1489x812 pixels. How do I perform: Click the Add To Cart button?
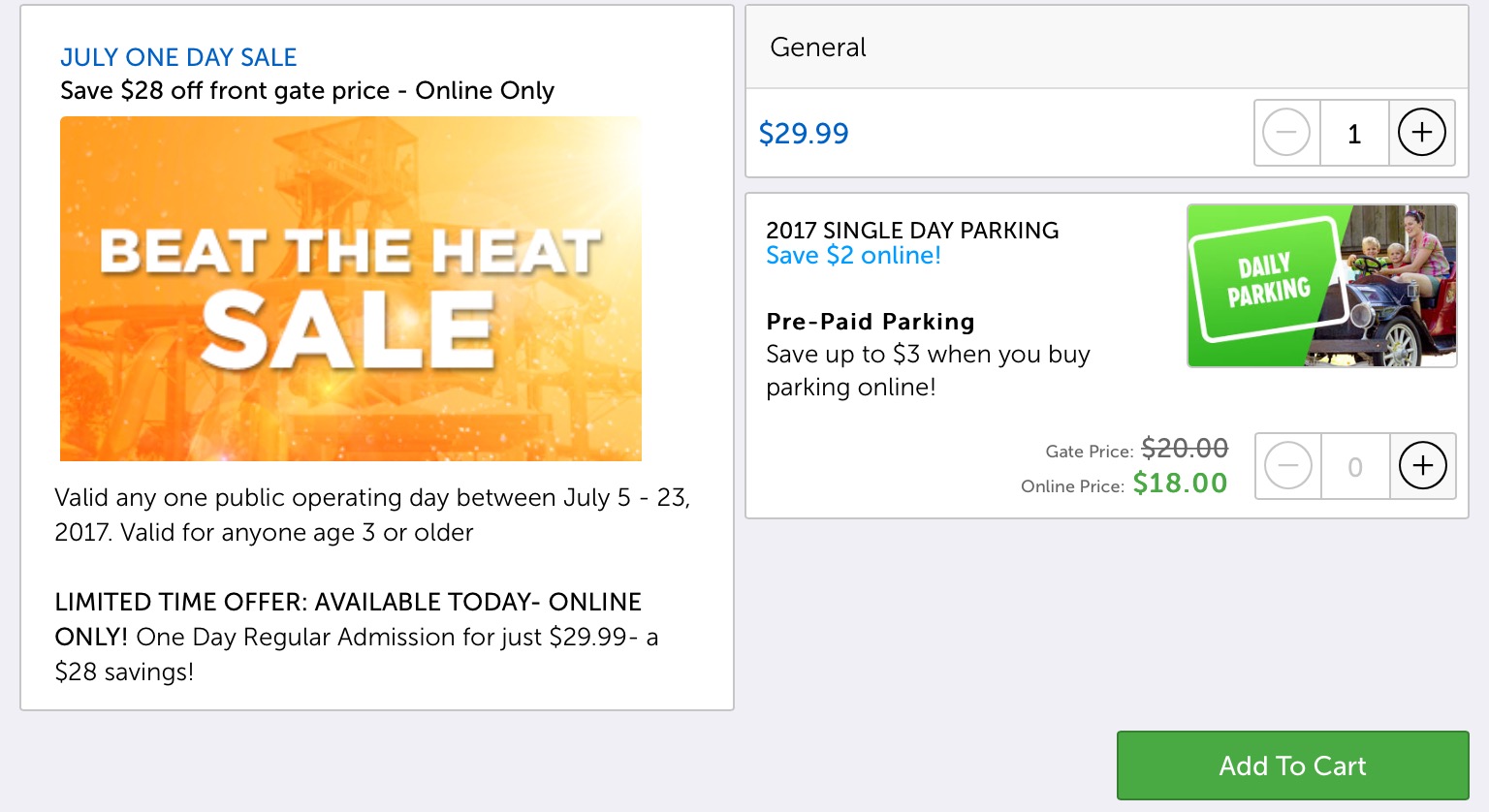[x=1292, y=765]
